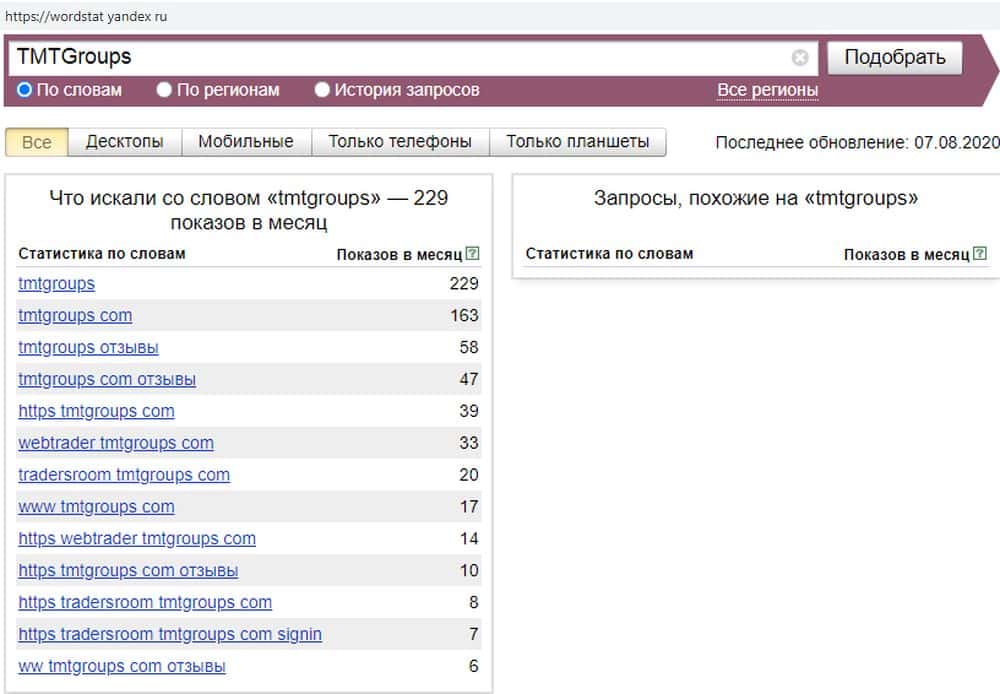Click the left "Статистика по словам" column header
Image resolution: width=1000 pixels, height=694 pixels.
tap(102, 254)
